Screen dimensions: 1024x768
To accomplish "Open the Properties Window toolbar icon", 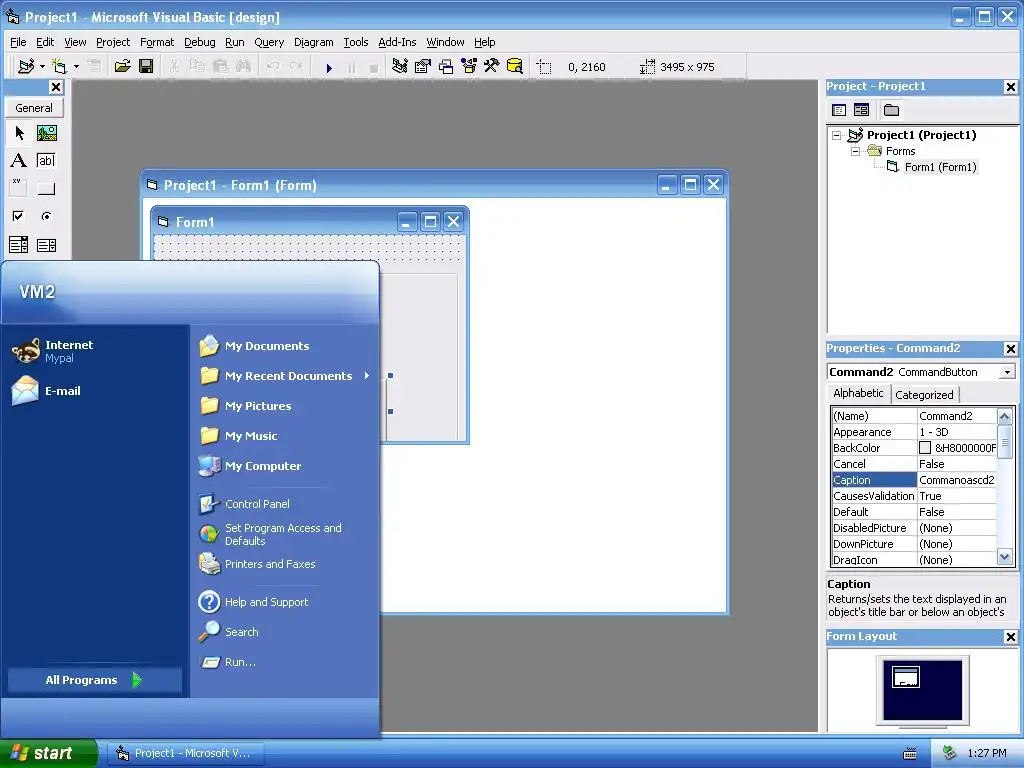I will tap(423, 66).
